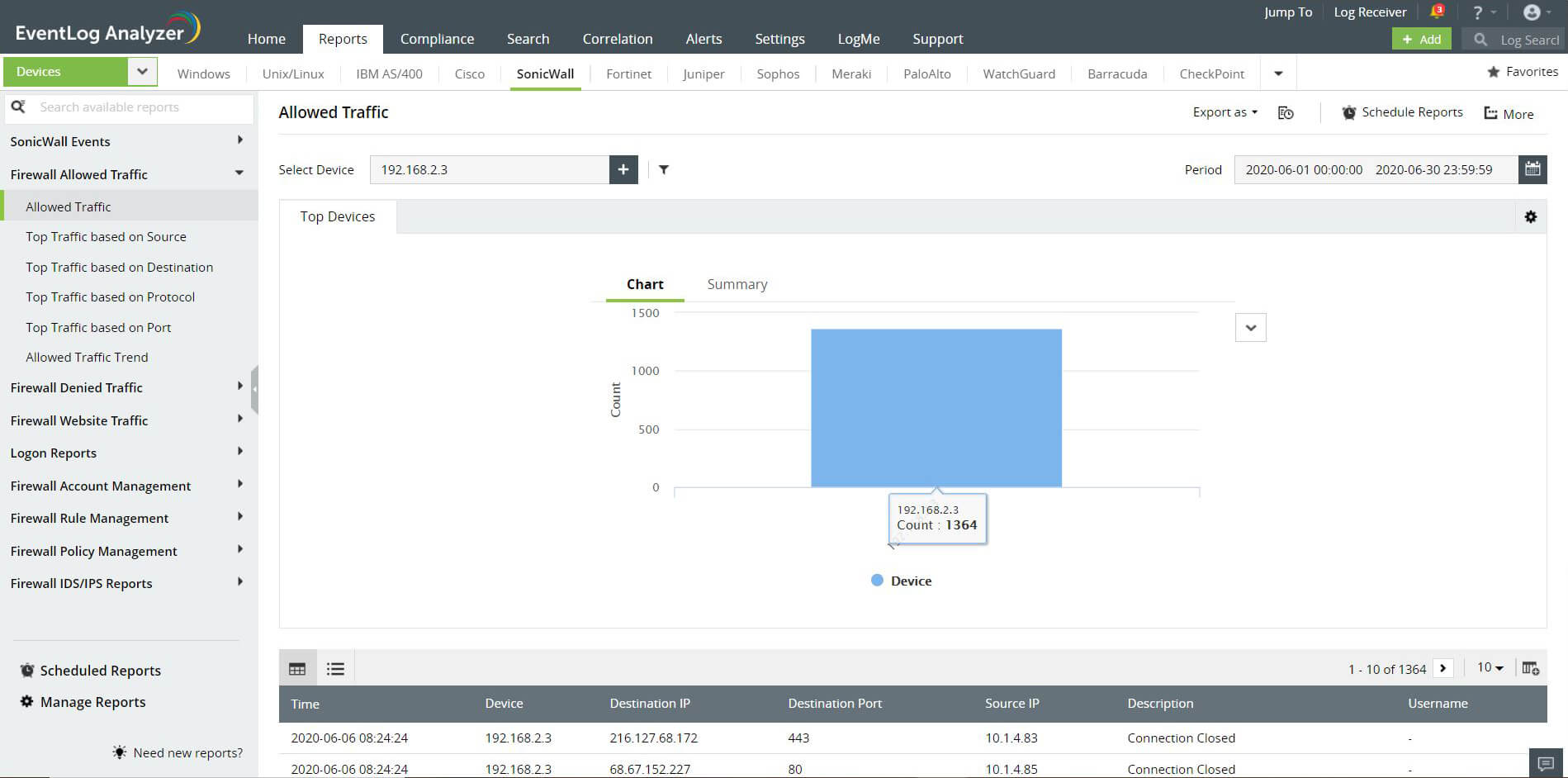Screen dimensions: 1568x778
Task: Open the Top Devices gear settings
Action: click(1531, 216)
